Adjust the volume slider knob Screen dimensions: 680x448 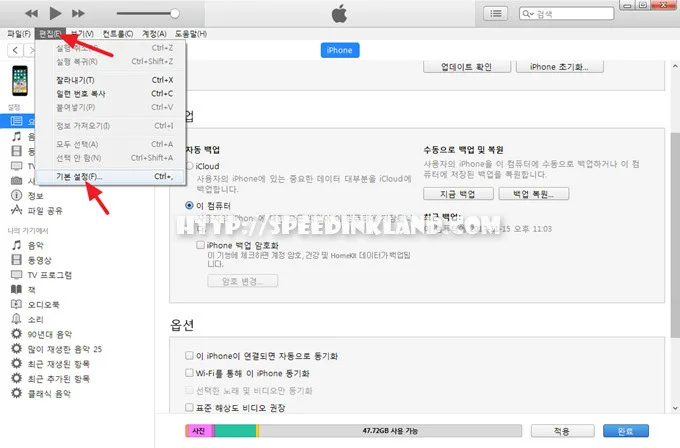175,13
